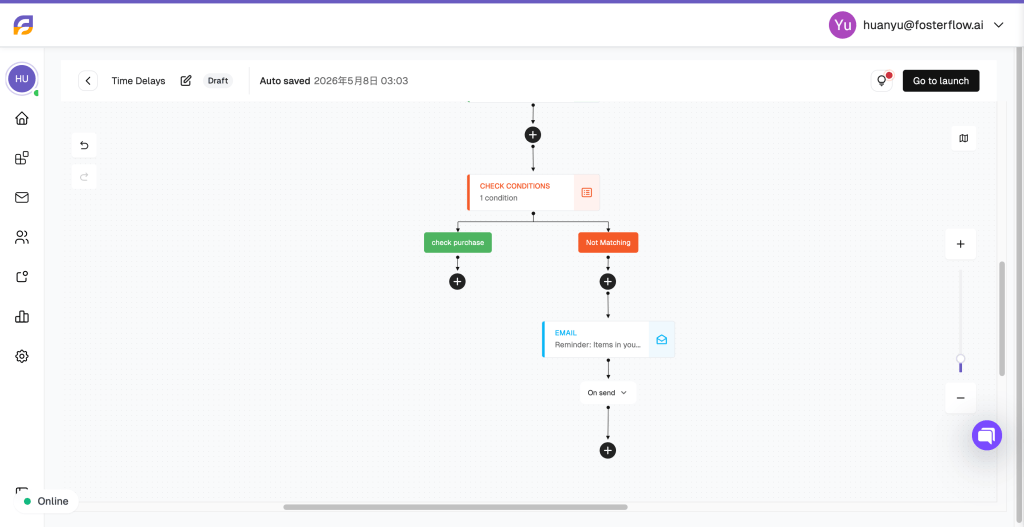Click the '1 condition' text
The height and width of the screenshot is (527, 1024).
498,198
